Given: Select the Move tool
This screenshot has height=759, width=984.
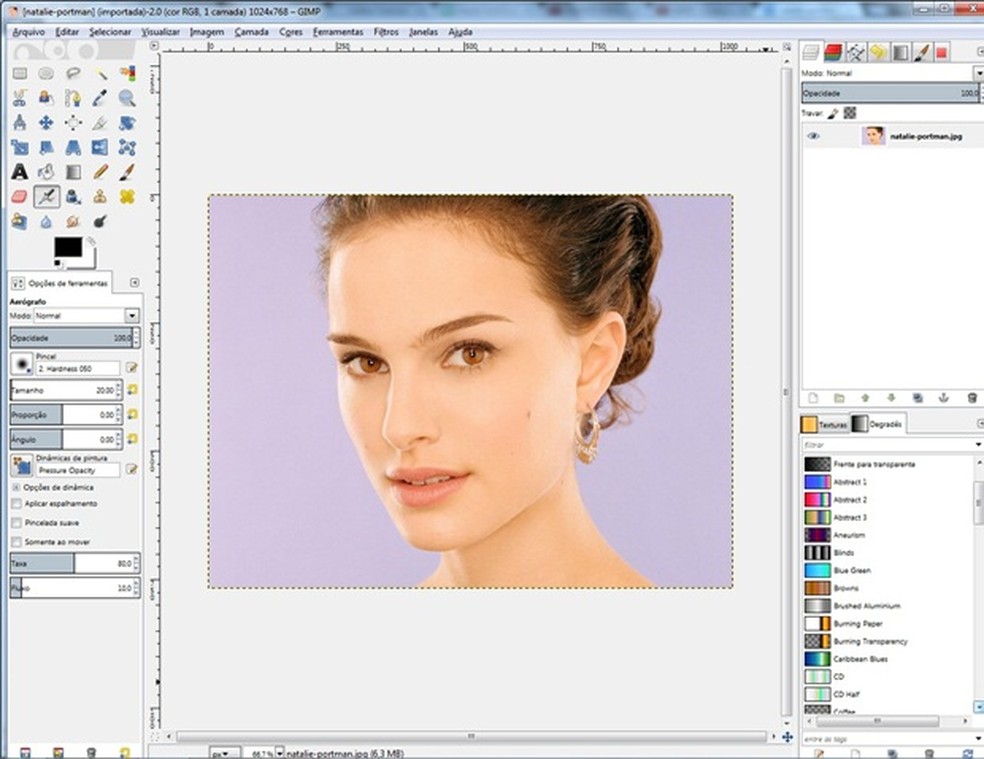Looking at the screenshot, I should [x=47, y=122].
